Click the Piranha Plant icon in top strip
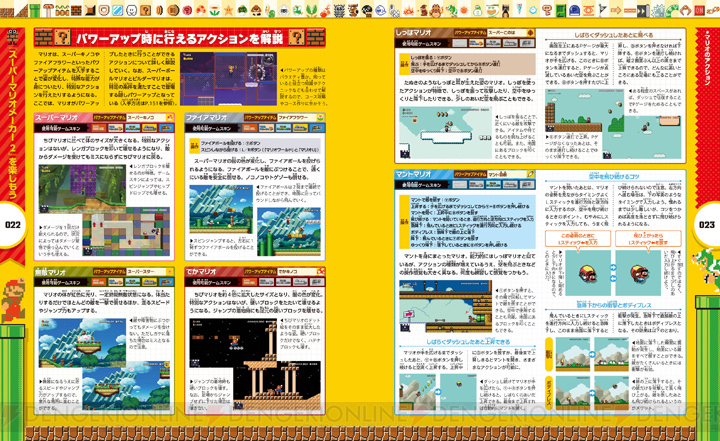This screenshot has width=720, height=441. [311, 10]
